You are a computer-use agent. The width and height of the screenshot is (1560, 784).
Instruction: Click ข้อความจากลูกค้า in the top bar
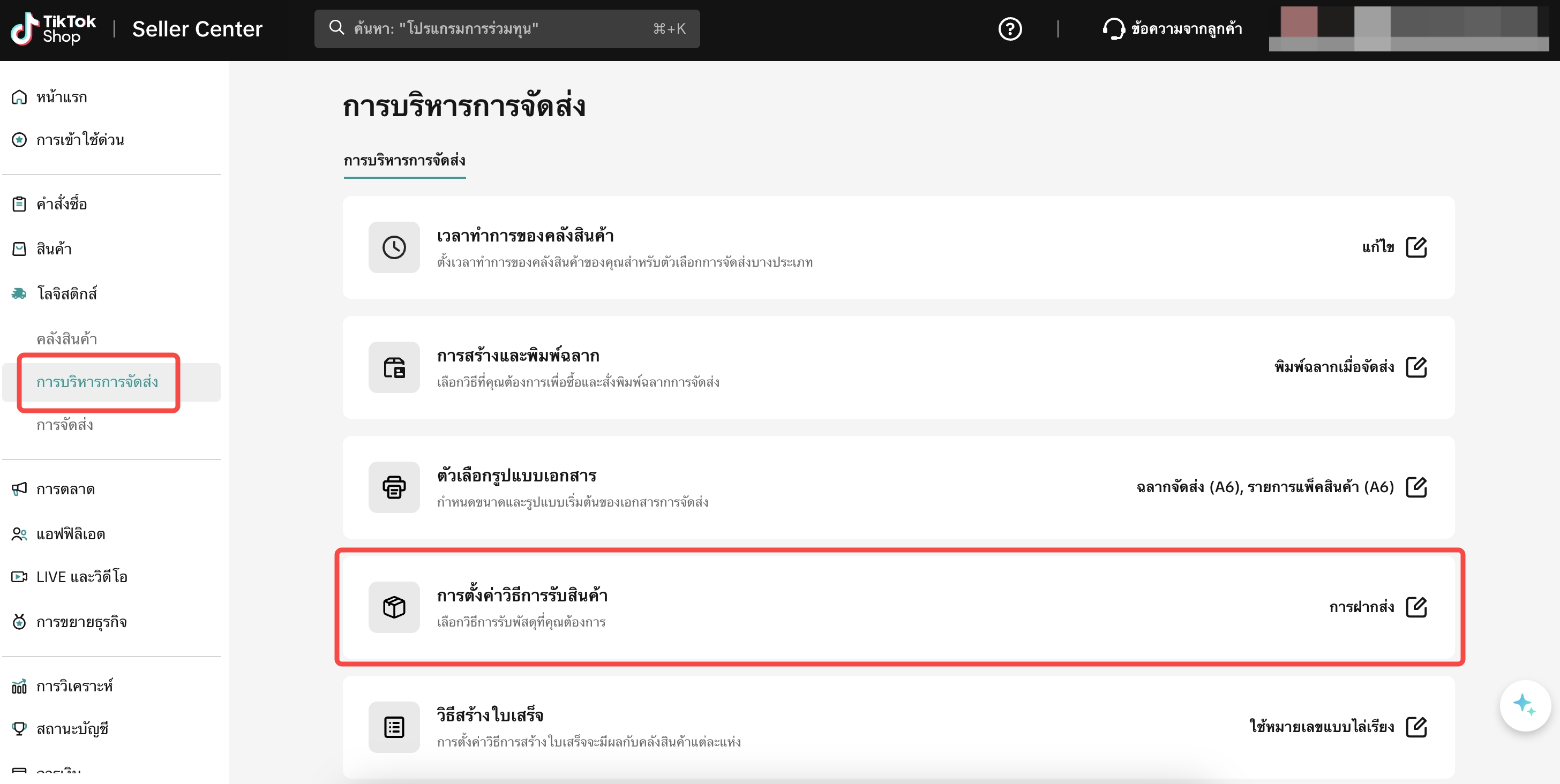(1187, 28)
